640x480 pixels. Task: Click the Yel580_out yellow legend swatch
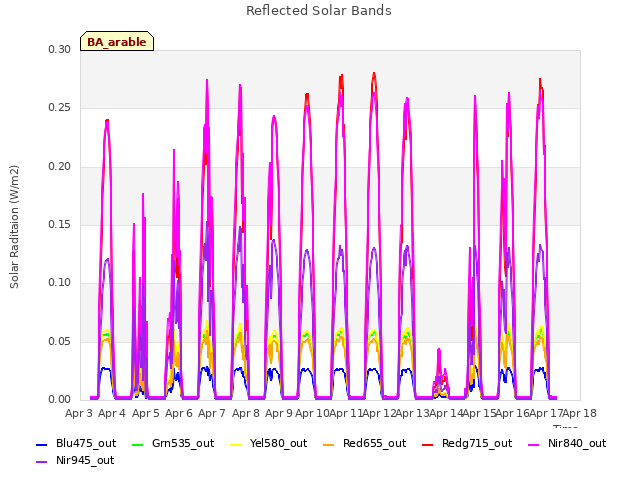tap(236, 444)
